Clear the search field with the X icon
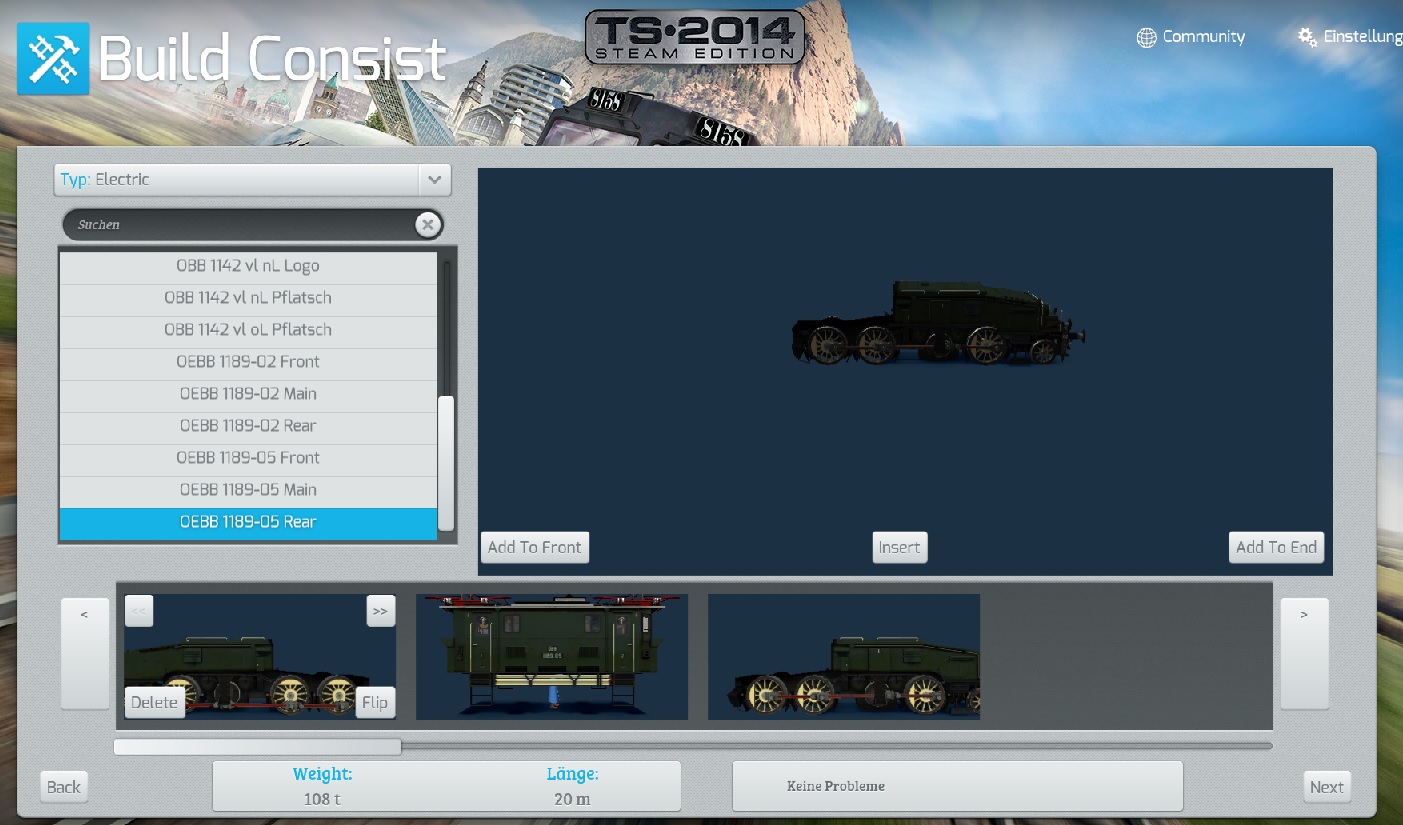This screenshot has width=1403, height=825. (428, 225)
